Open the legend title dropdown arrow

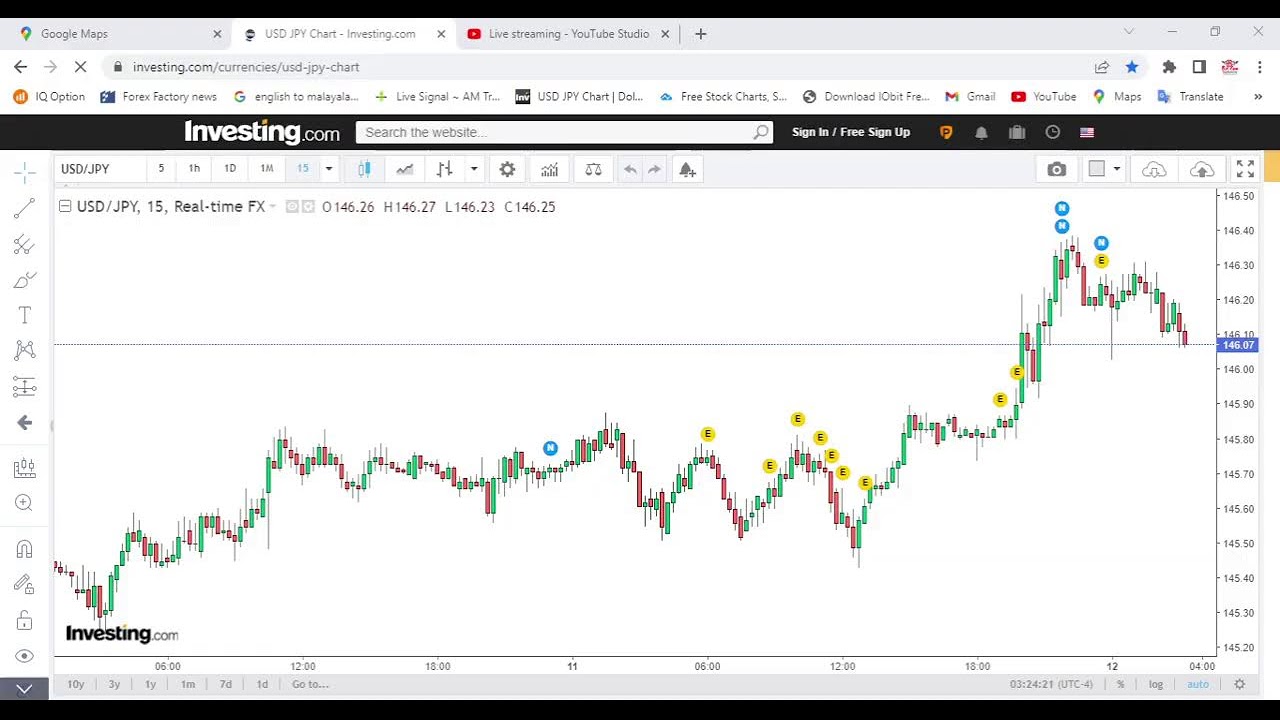click(272, 207)
